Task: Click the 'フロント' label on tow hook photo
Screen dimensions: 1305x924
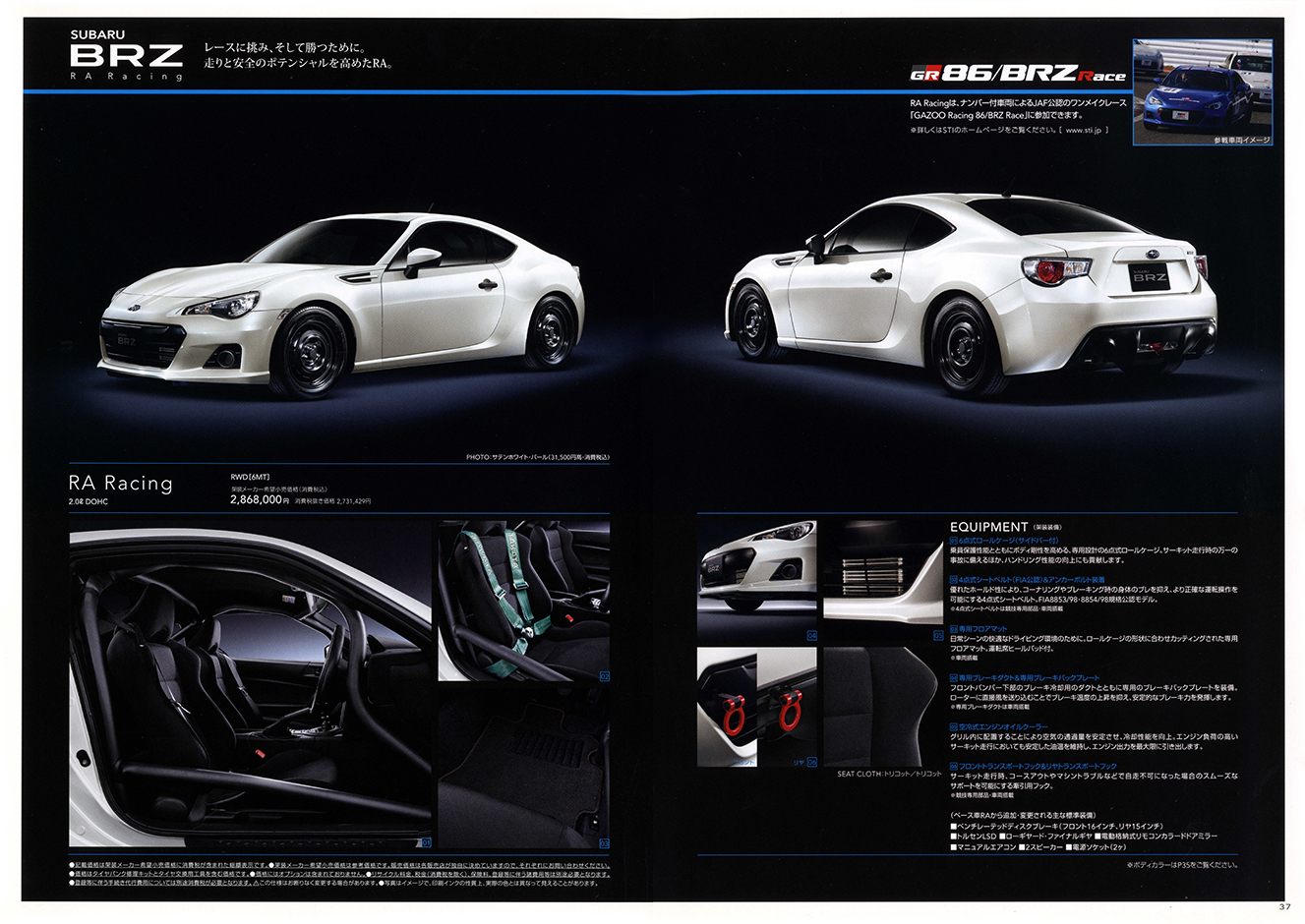Action: coord(742,762)
